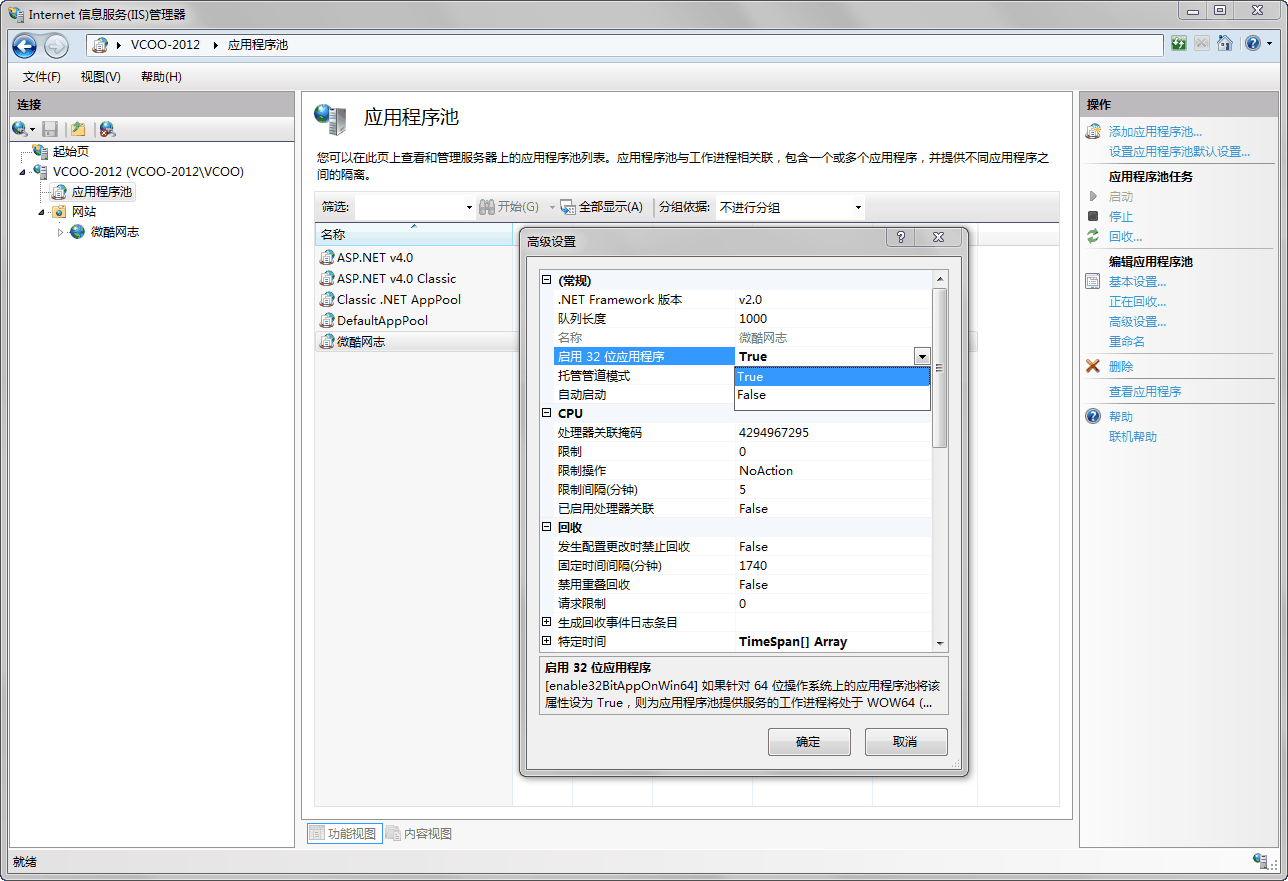Click the green Refresh Page icon

click(x=1179, y=44)
